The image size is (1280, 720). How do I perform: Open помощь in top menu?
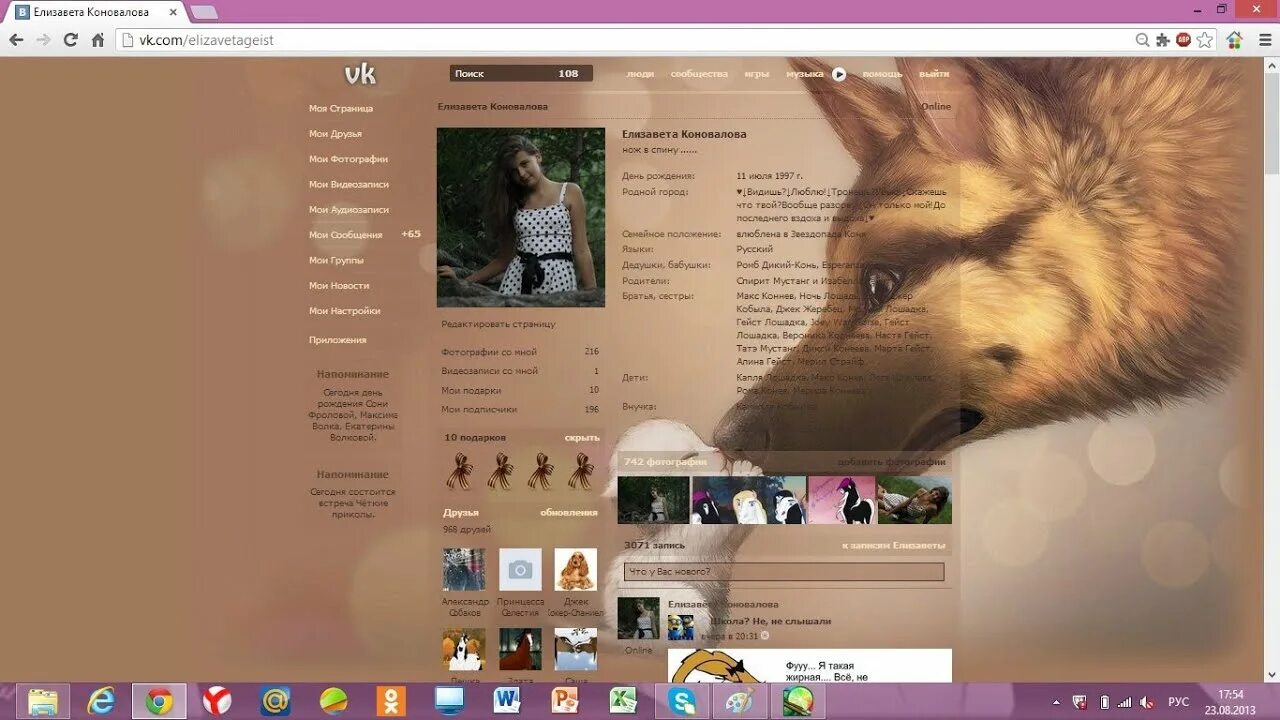point(882,74)
